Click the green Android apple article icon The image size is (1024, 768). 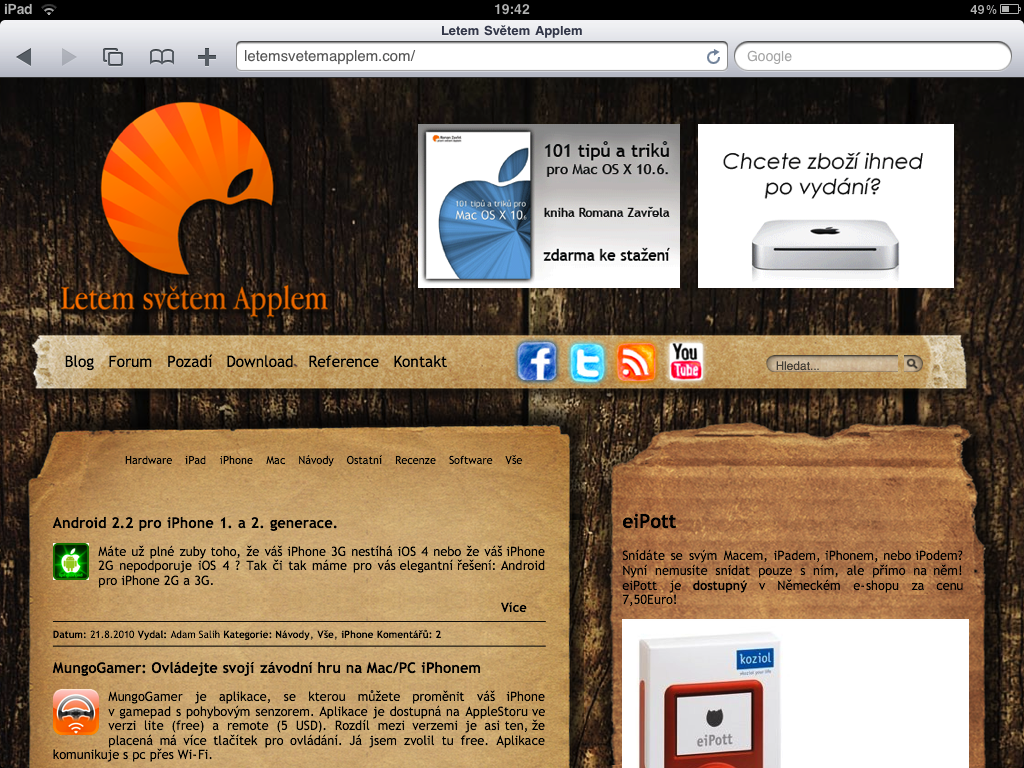(x=71, y=561)
